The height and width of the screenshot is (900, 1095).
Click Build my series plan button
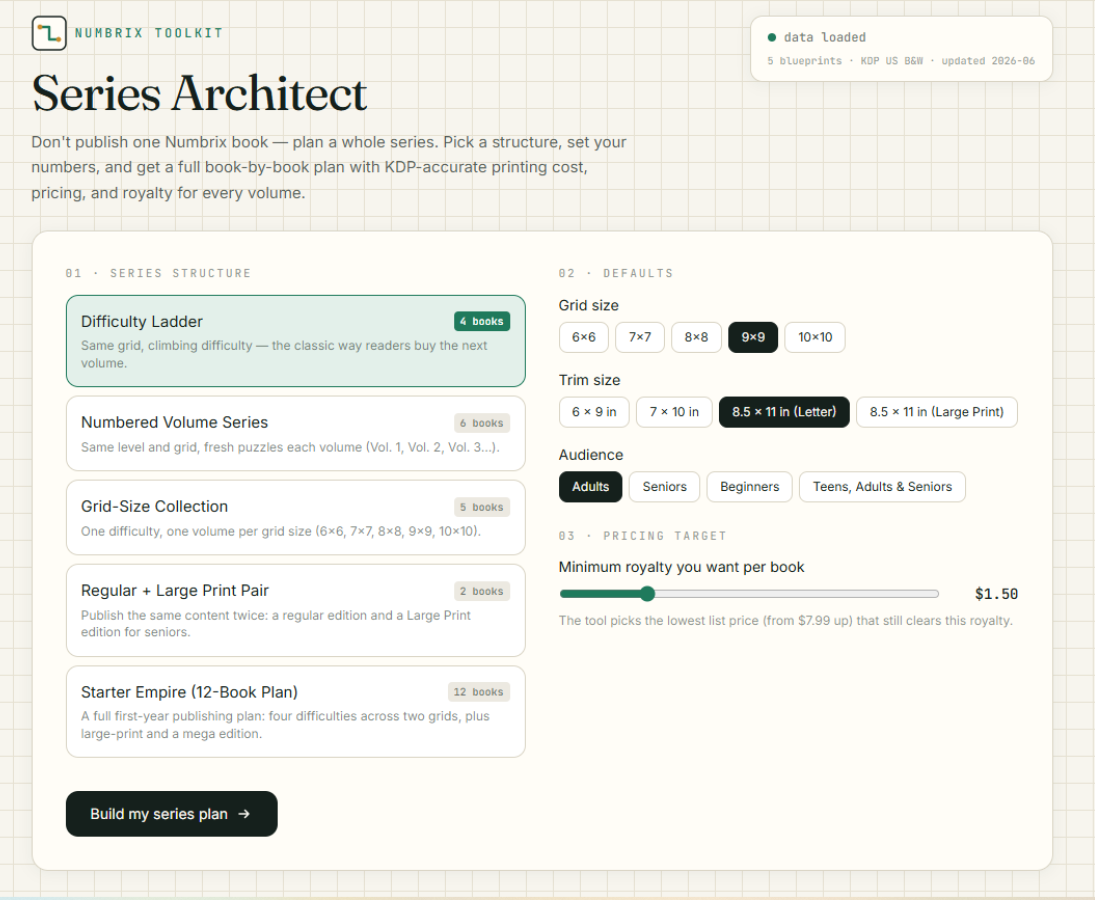point(172,814)
